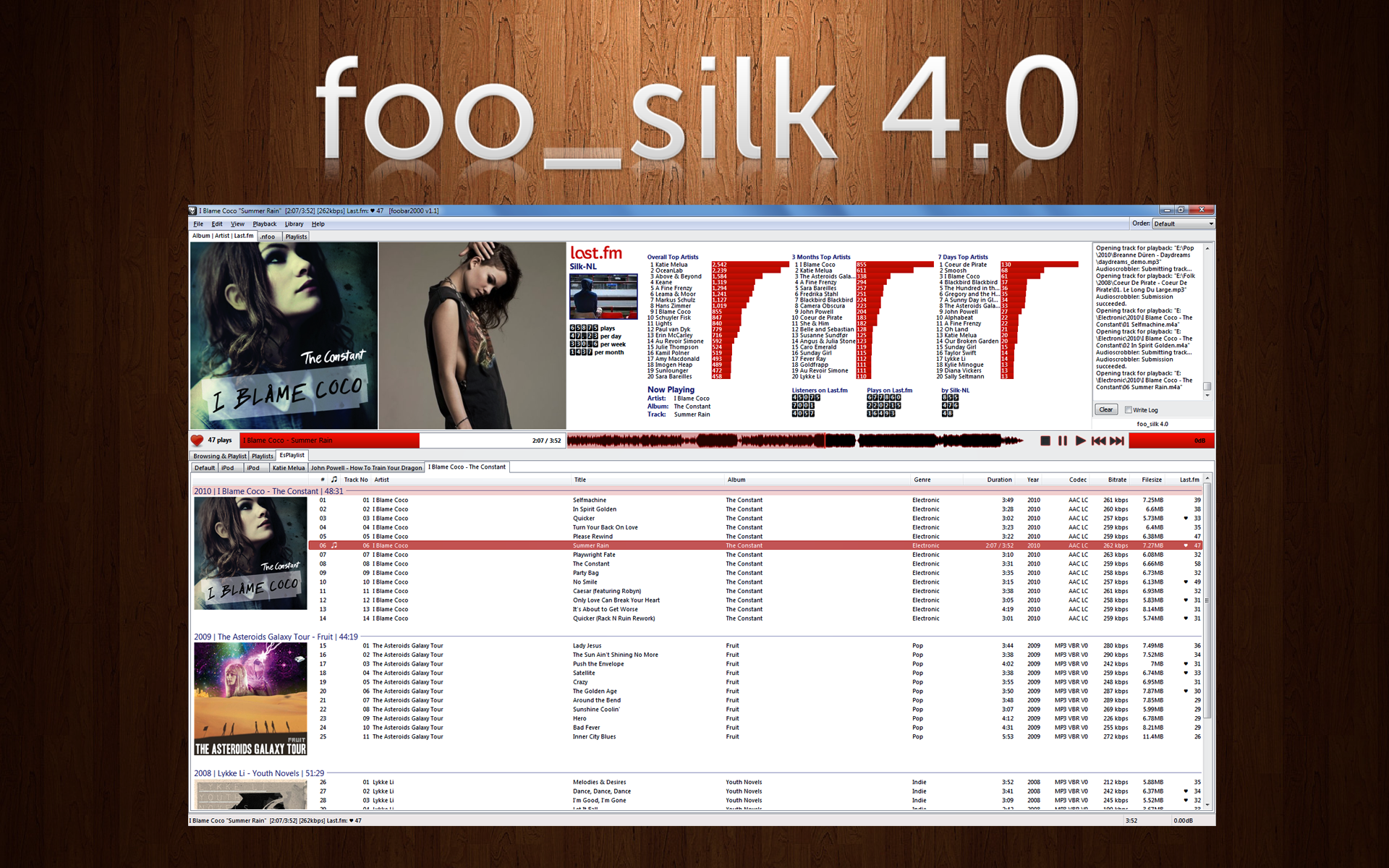The height and width of the screenshot is (868, 1389).
Task: Seek within the red track progress bar
Action: click(403, 441)
